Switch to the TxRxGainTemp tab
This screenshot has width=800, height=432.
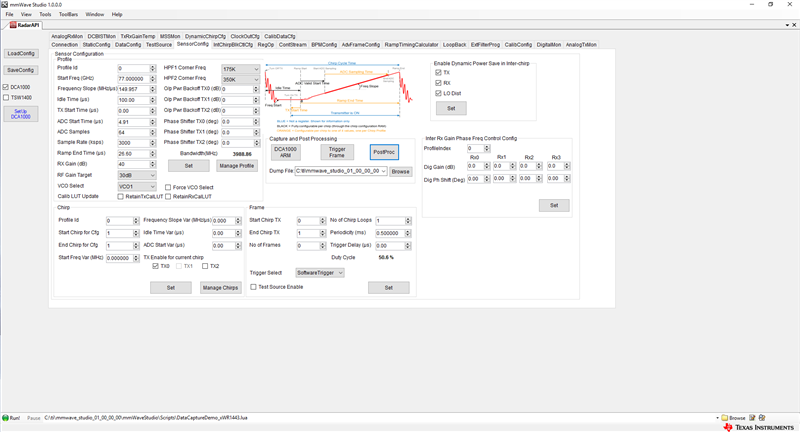click(138, 37)
